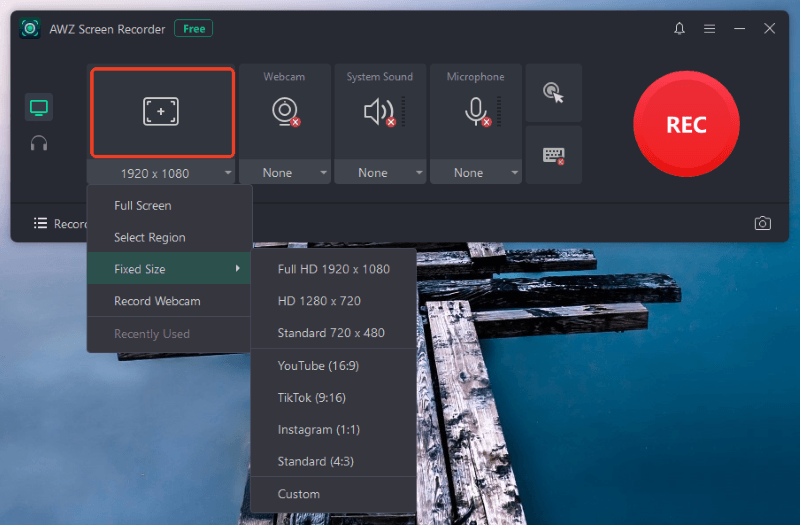Choose Full Screen from the menu

point(169,206)
